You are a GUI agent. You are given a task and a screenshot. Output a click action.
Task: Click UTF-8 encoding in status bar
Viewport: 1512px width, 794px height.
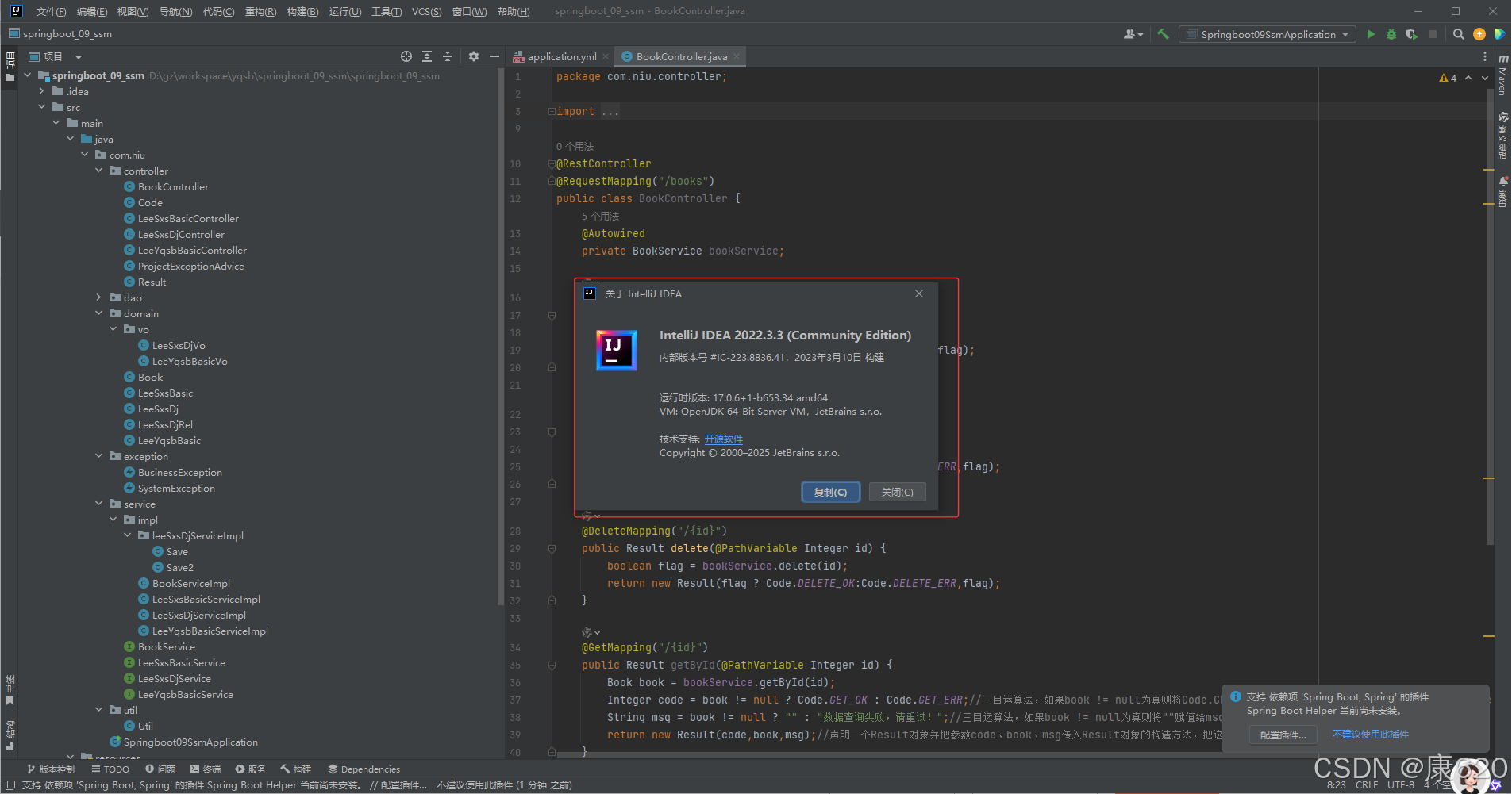(x=1401, y=785)
